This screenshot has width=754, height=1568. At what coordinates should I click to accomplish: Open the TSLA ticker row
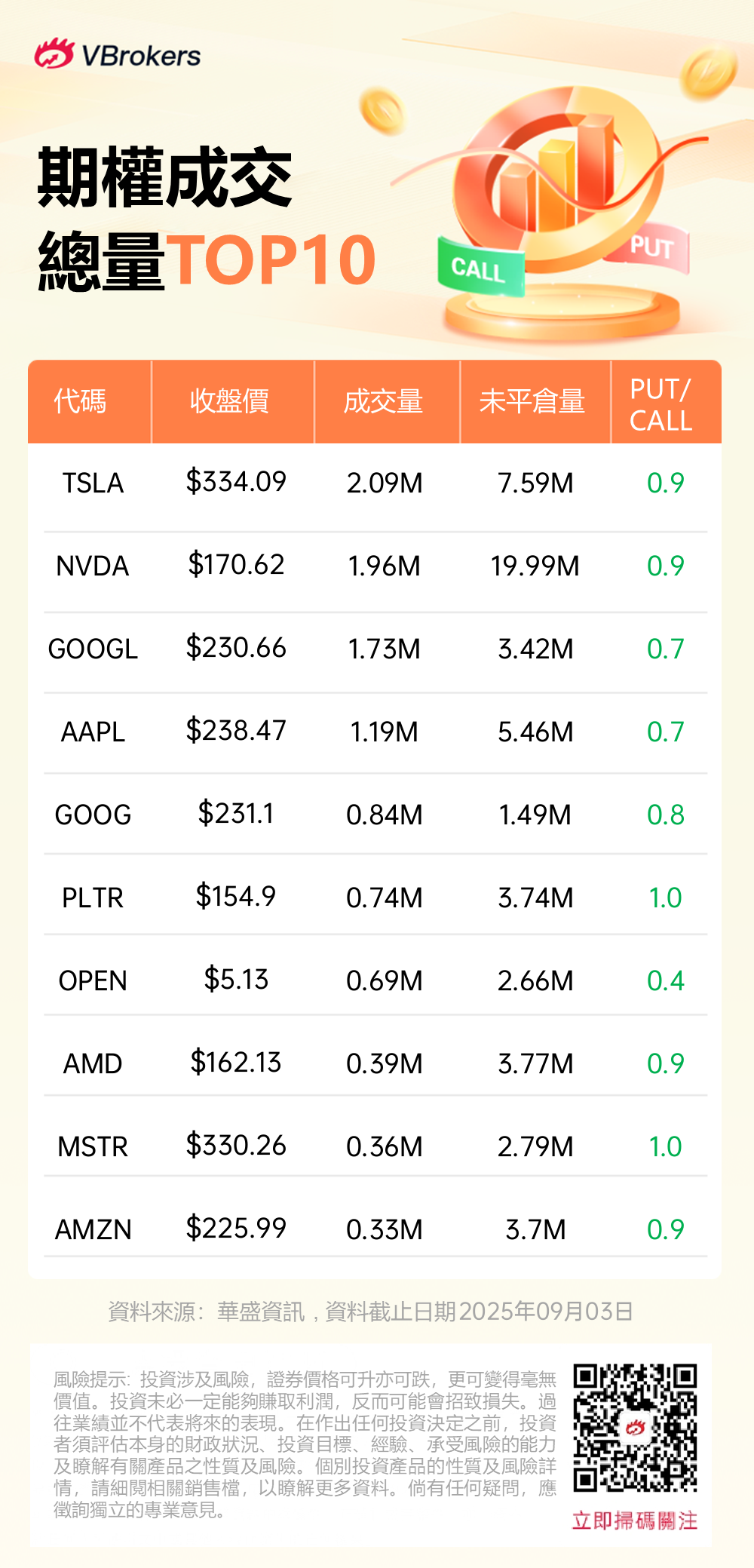[93, 483]
